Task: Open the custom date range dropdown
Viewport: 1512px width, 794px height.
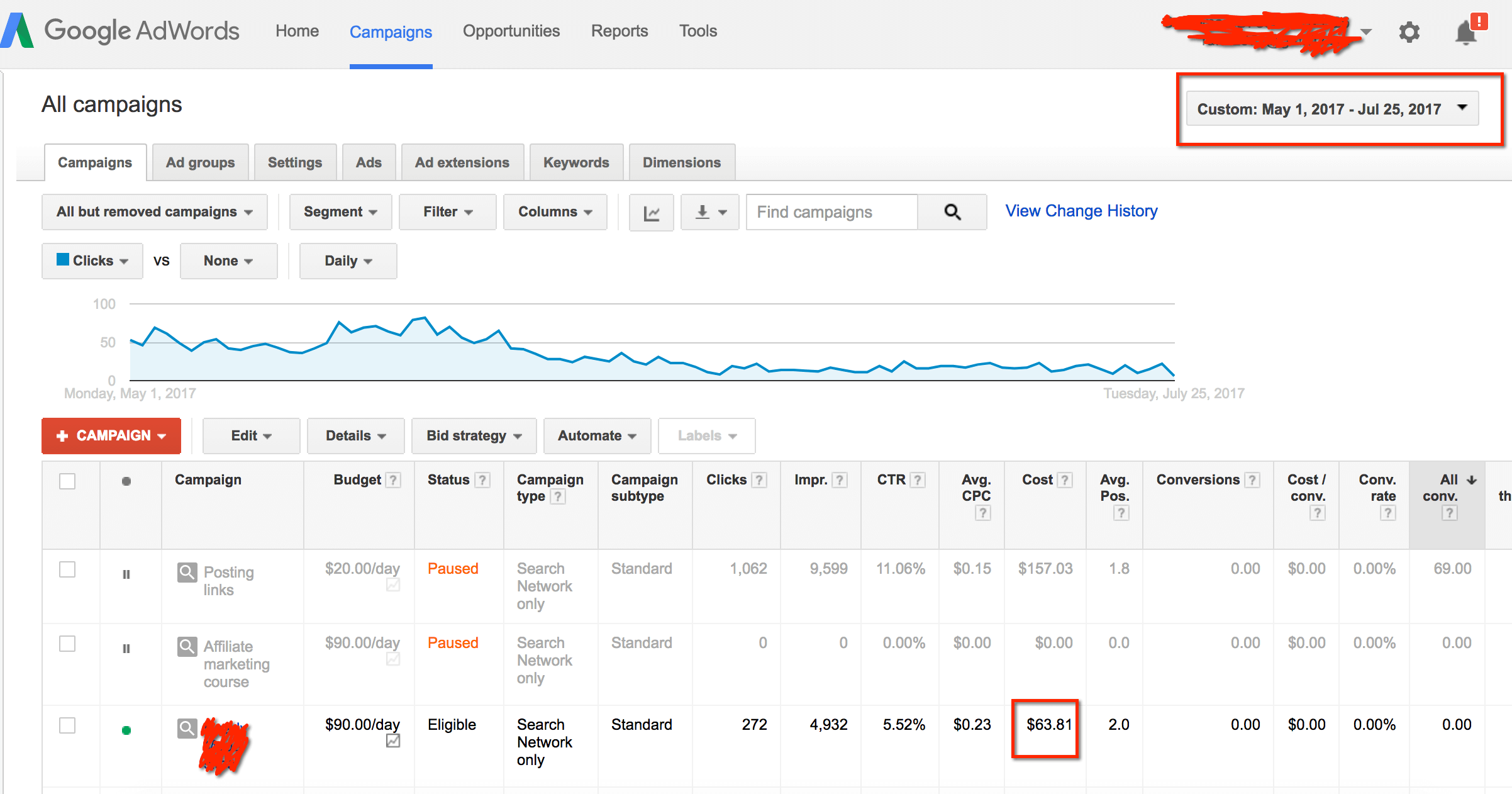Action: (1332, 109)
